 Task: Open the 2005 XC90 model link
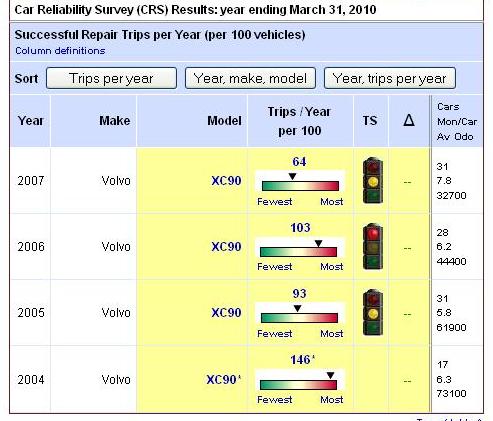226,313
